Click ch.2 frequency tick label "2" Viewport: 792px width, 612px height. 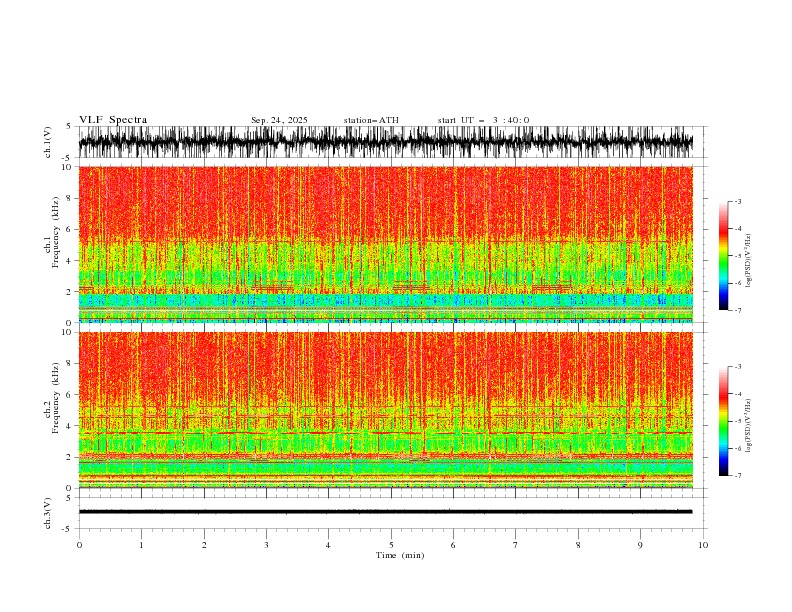[70, 457]
